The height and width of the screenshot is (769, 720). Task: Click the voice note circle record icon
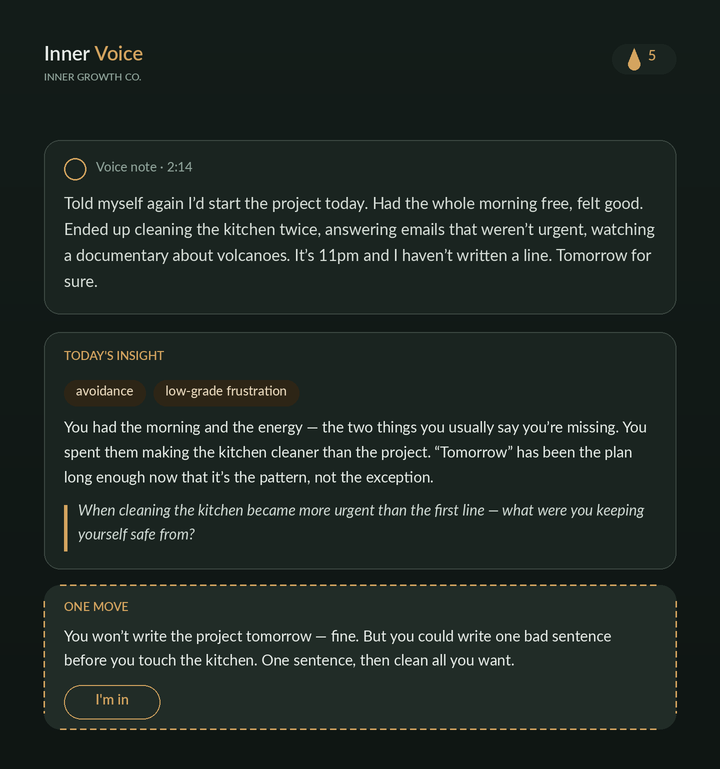pyautogui.click(x=75, y=169)
